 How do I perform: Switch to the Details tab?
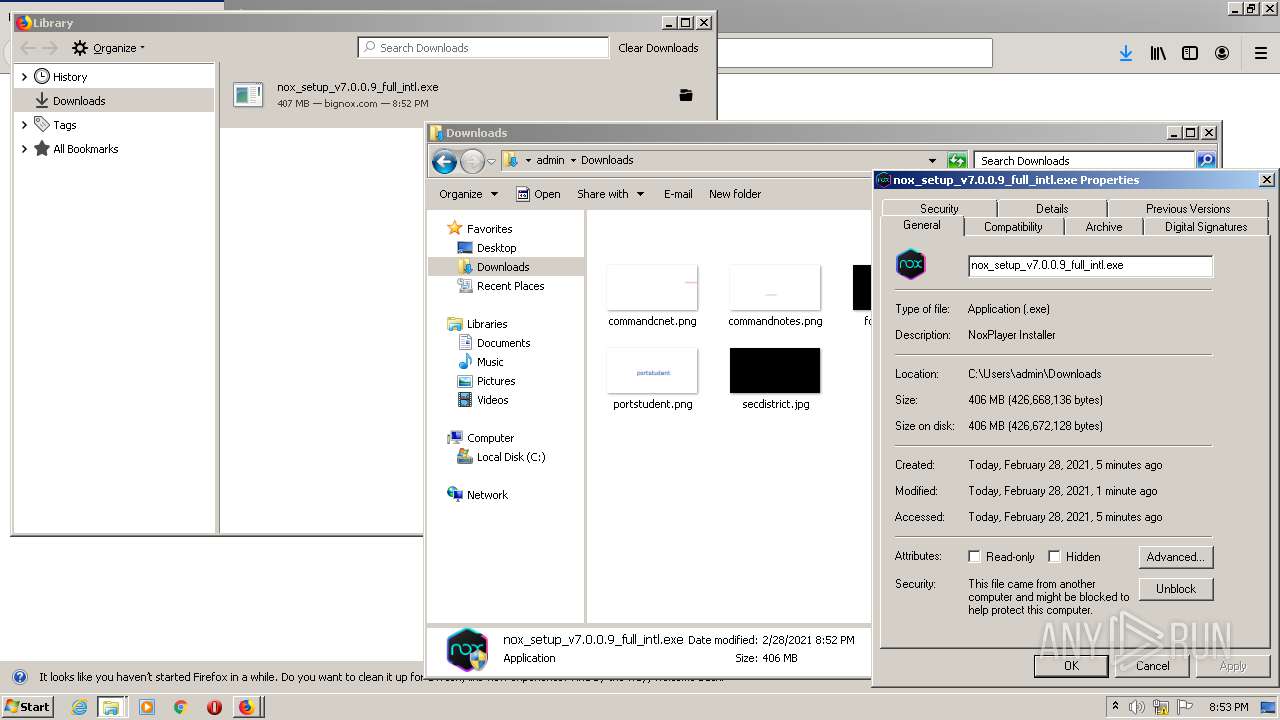[1052, 208]
